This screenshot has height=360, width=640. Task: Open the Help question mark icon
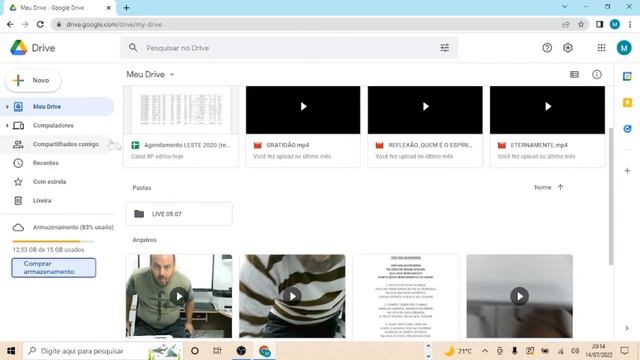[547, 48]
